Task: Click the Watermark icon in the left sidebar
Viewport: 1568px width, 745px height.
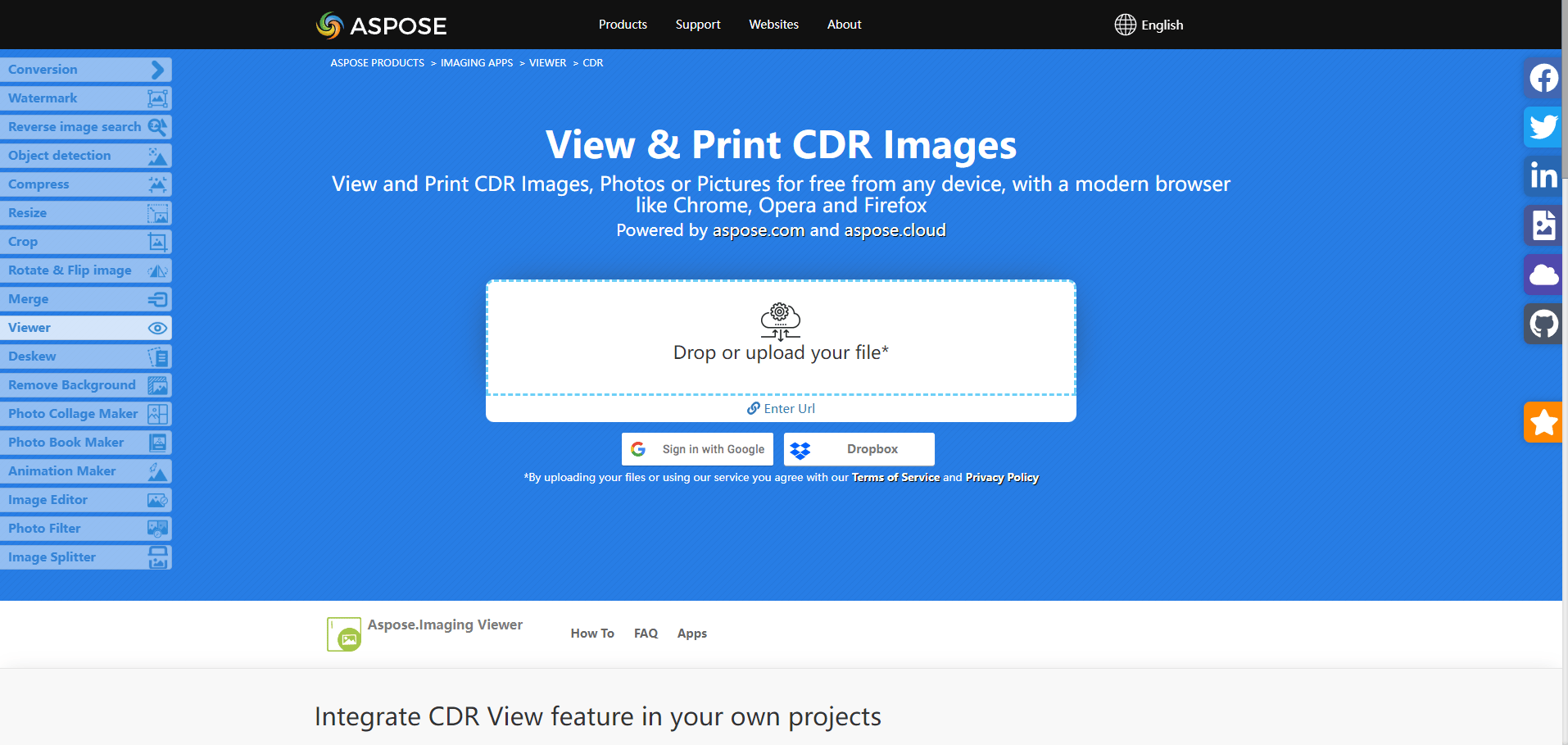Action: (x=156, y=98)
